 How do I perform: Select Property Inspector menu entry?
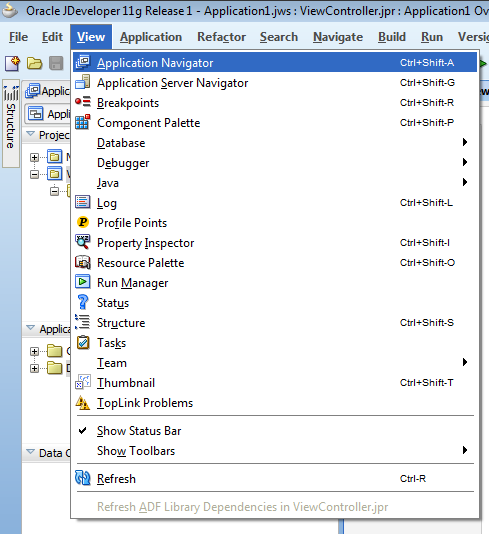point(275,243)
